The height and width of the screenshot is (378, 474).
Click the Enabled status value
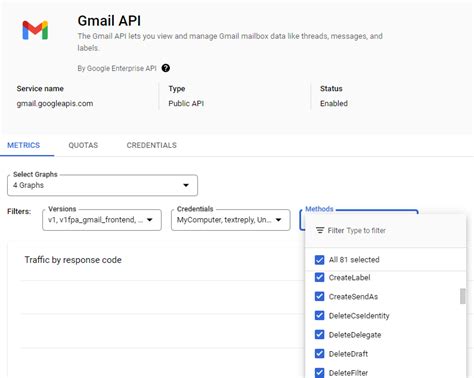334,104
